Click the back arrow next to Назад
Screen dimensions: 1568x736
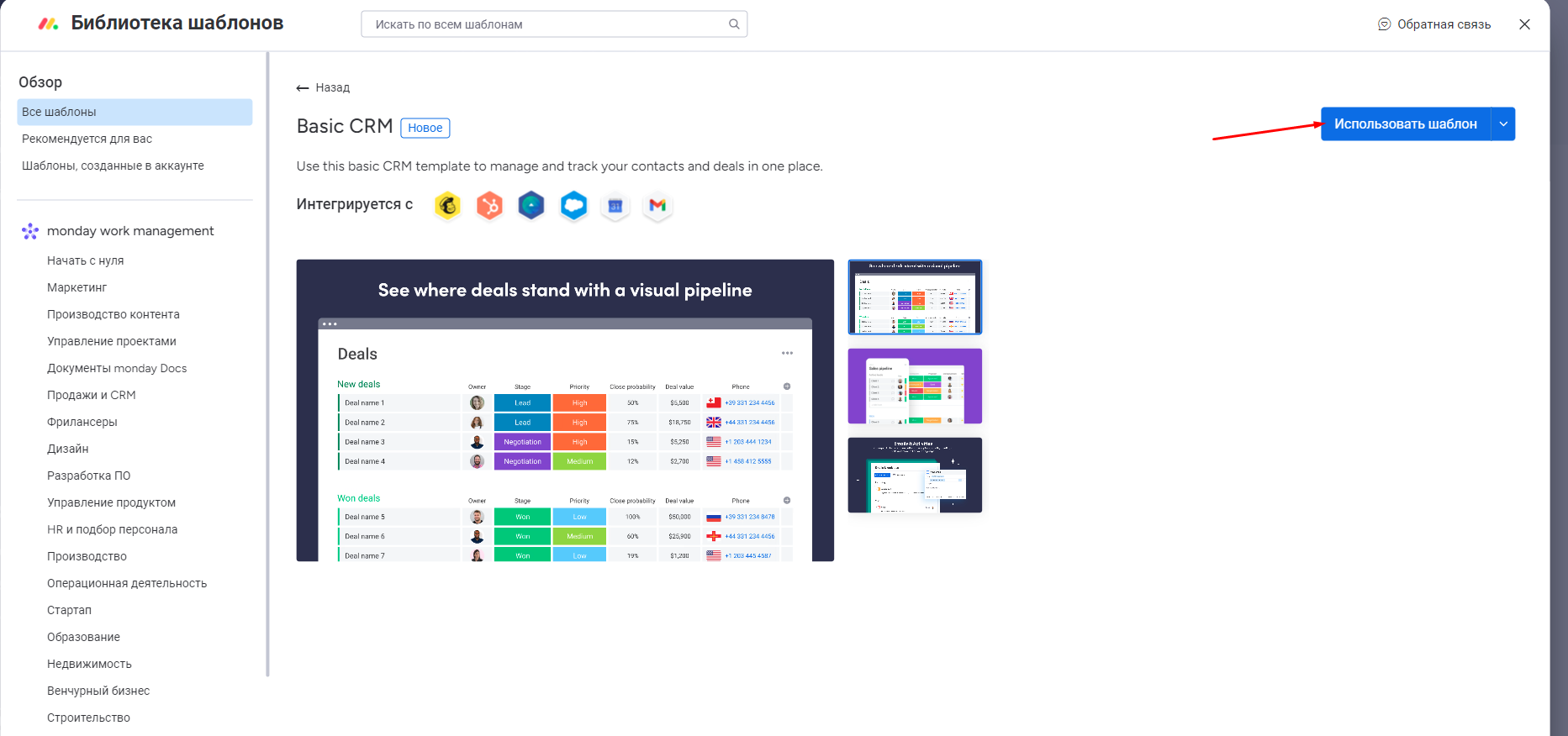303,88
